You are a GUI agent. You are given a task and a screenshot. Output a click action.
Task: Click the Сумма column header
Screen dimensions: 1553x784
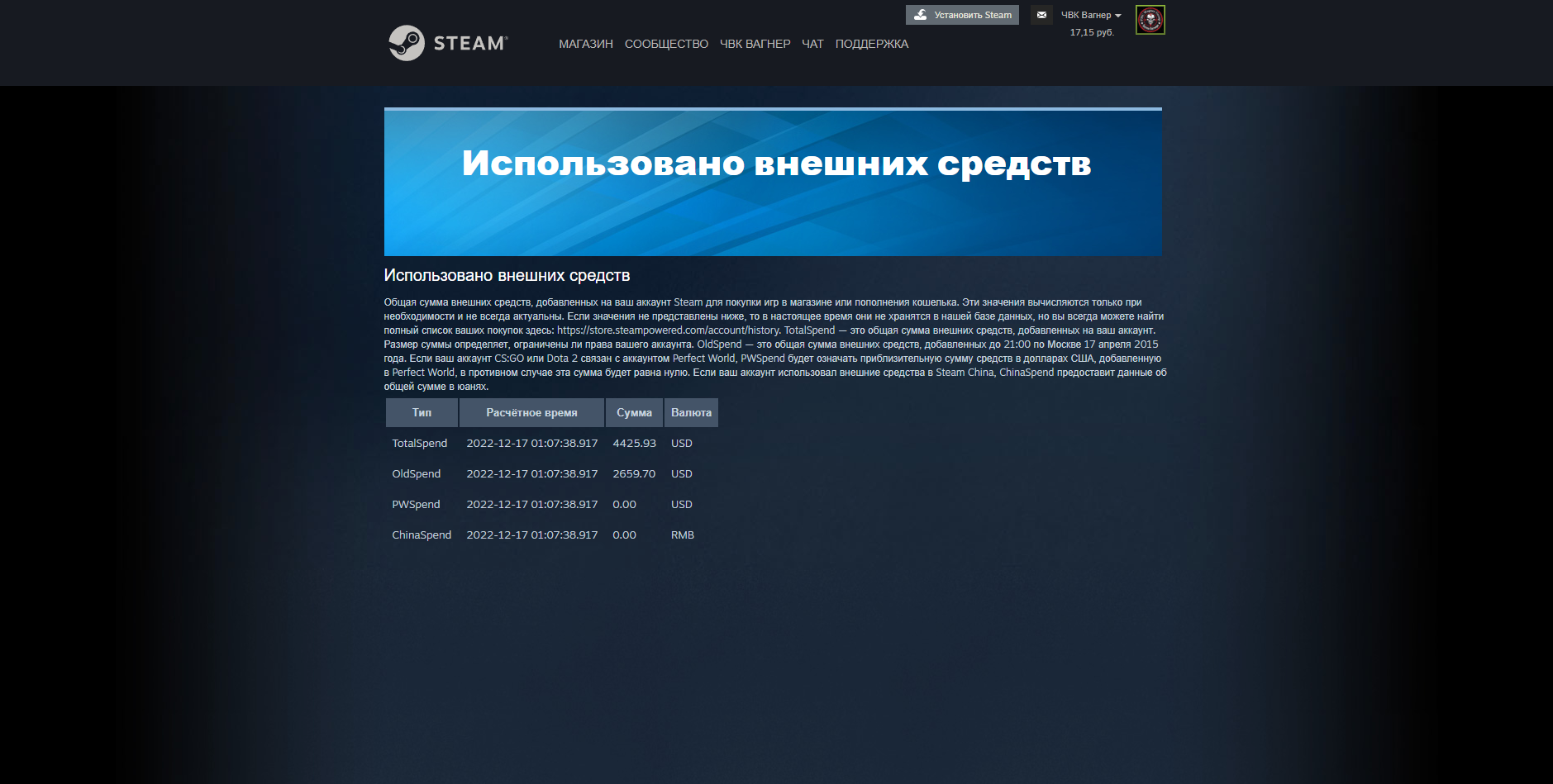[x=634, y=412]
